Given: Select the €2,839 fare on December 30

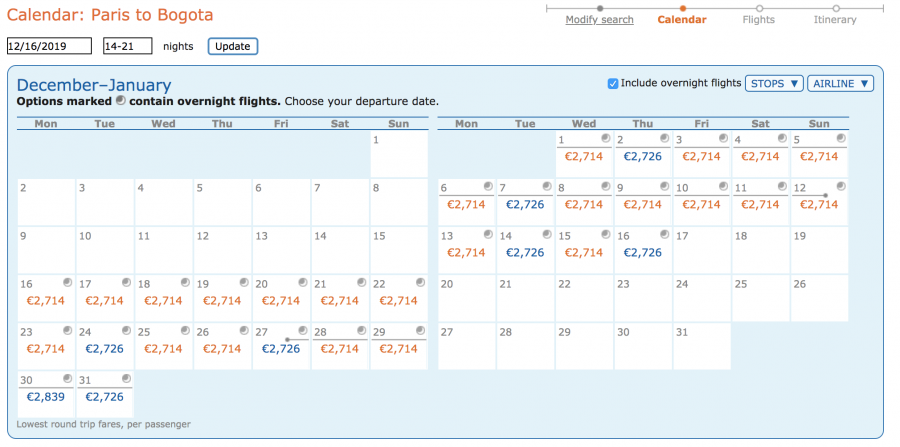Looking at the screenshot, I should 45,397.
